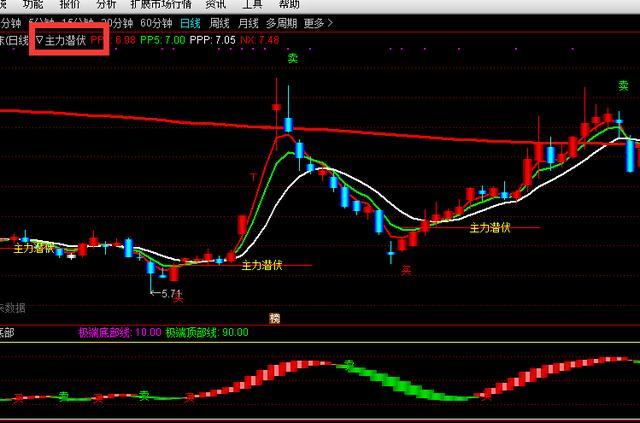This screenshot has width=640, height=423.
Task: Click the green 卖 marker at the chart's right edge
Action: click(x=623, y=88)
